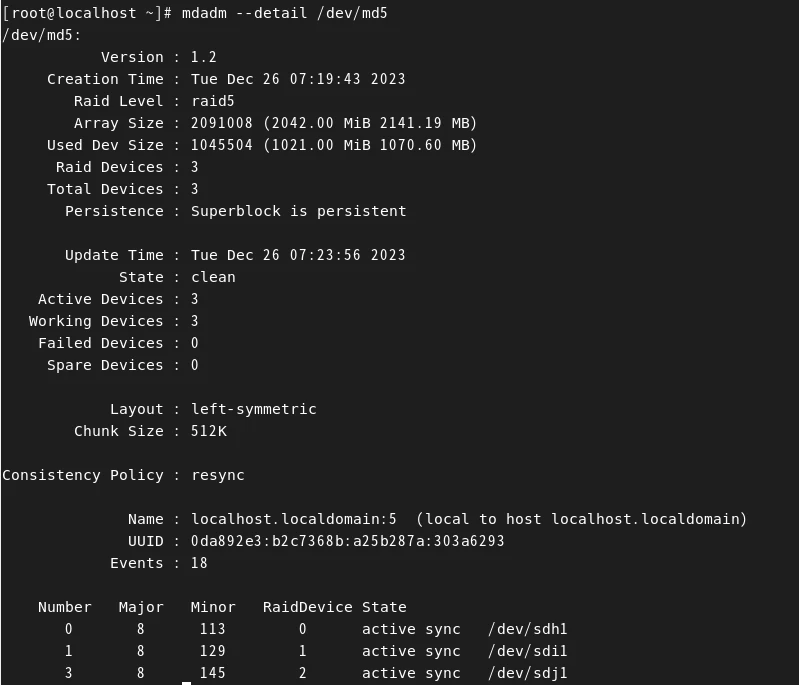Click the State value 'clean'

coord(213,277)
